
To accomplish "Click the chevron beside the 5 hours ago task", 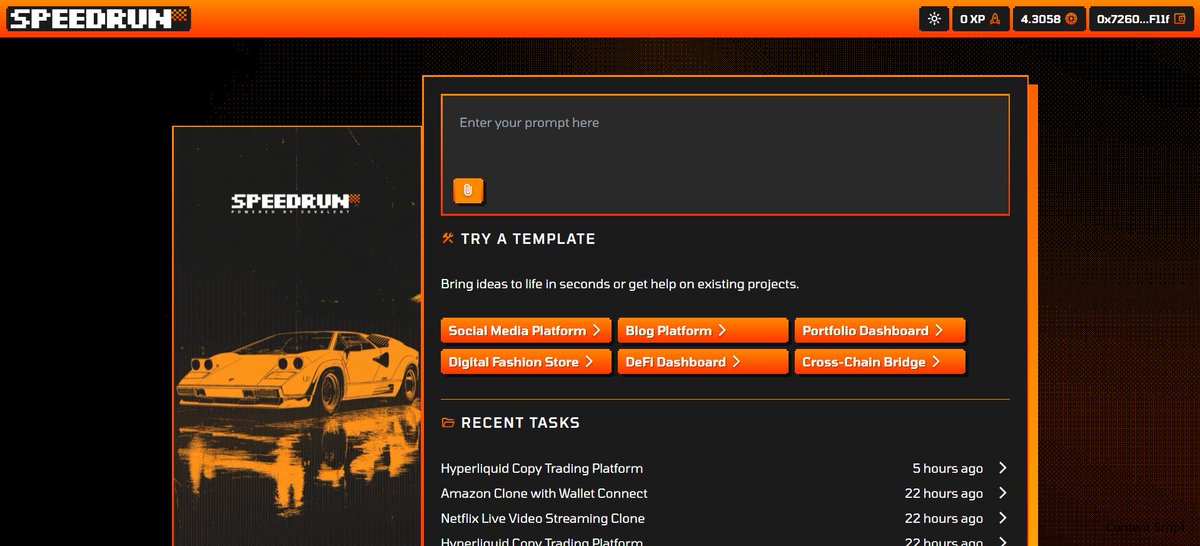I will [1003, 468].
